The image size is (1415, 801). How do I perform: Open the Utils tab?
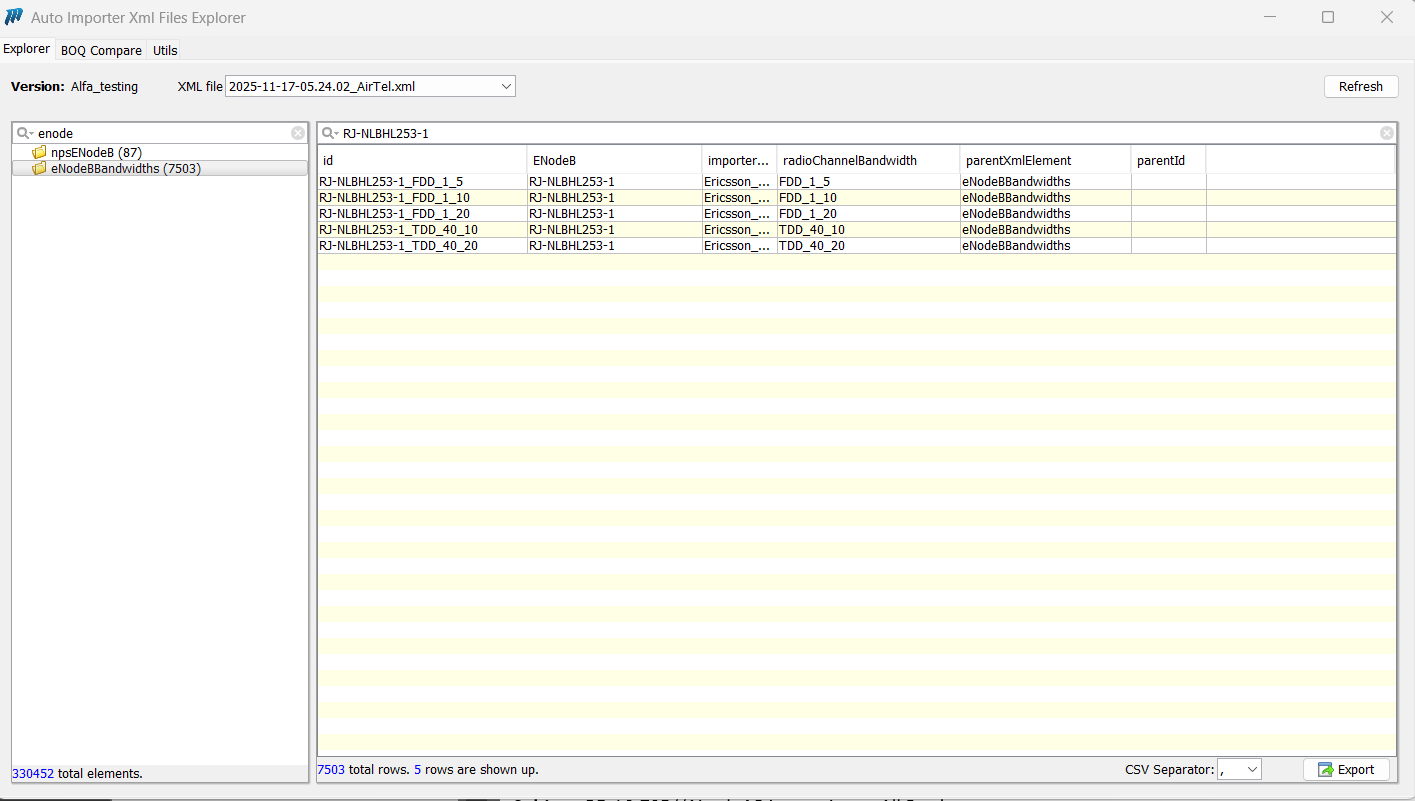click(165, 50)
